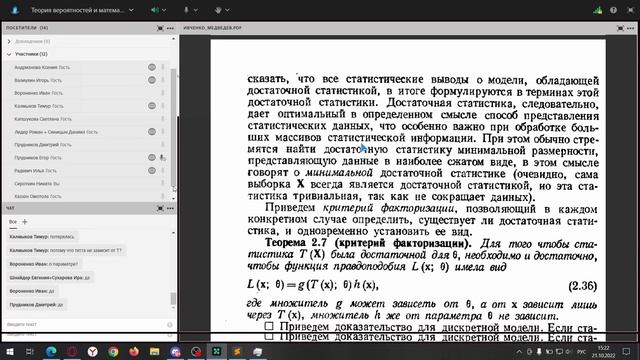This screenshot has height=360, width=640.
Task: Open the speaker options dropdown arrow
Action: (x=164, y=10)
